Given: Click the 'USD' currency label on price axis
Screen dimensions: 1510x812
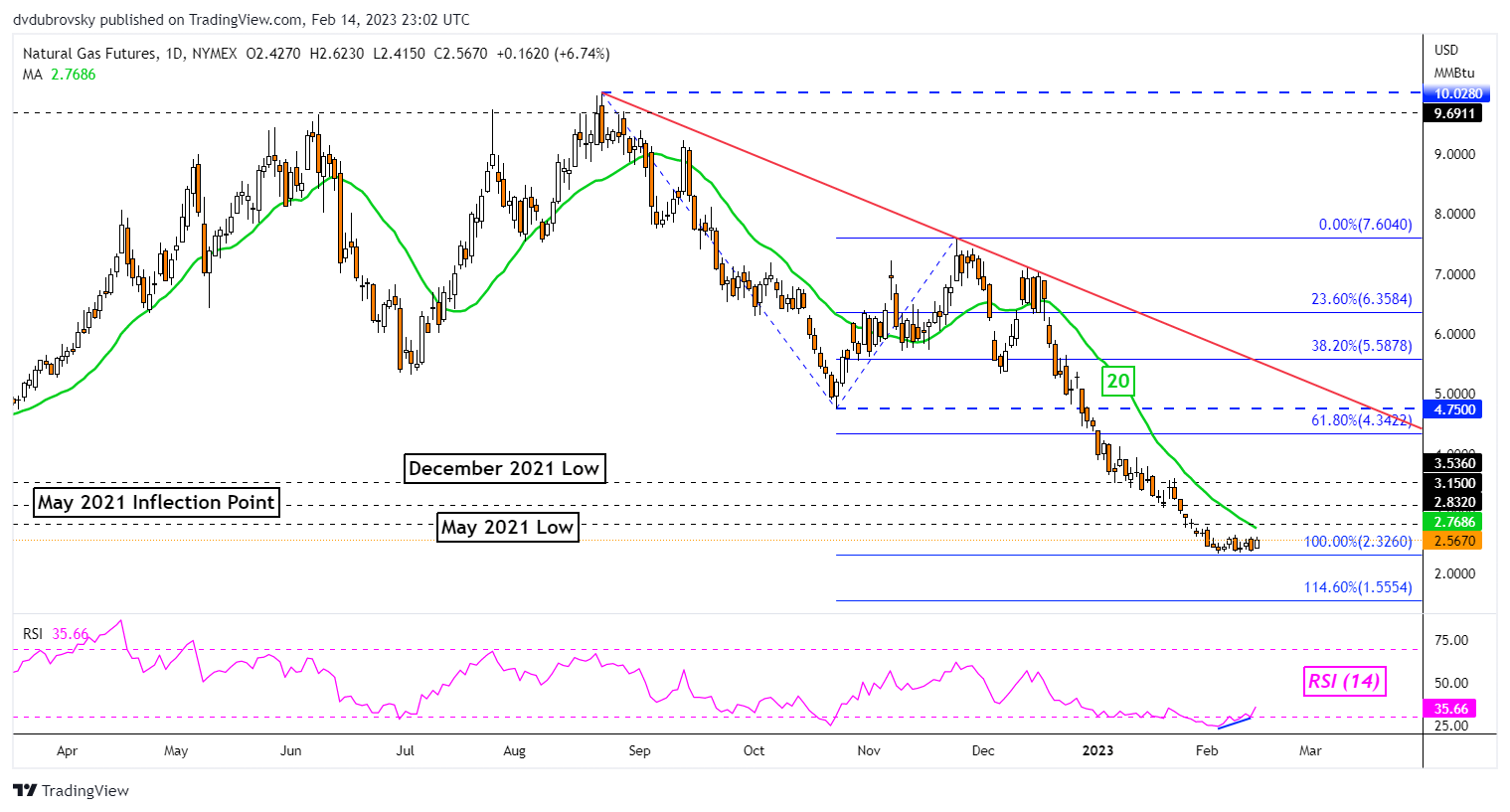Looking at the screenshot, I should pyautogui.click(x=1446, y=50).
